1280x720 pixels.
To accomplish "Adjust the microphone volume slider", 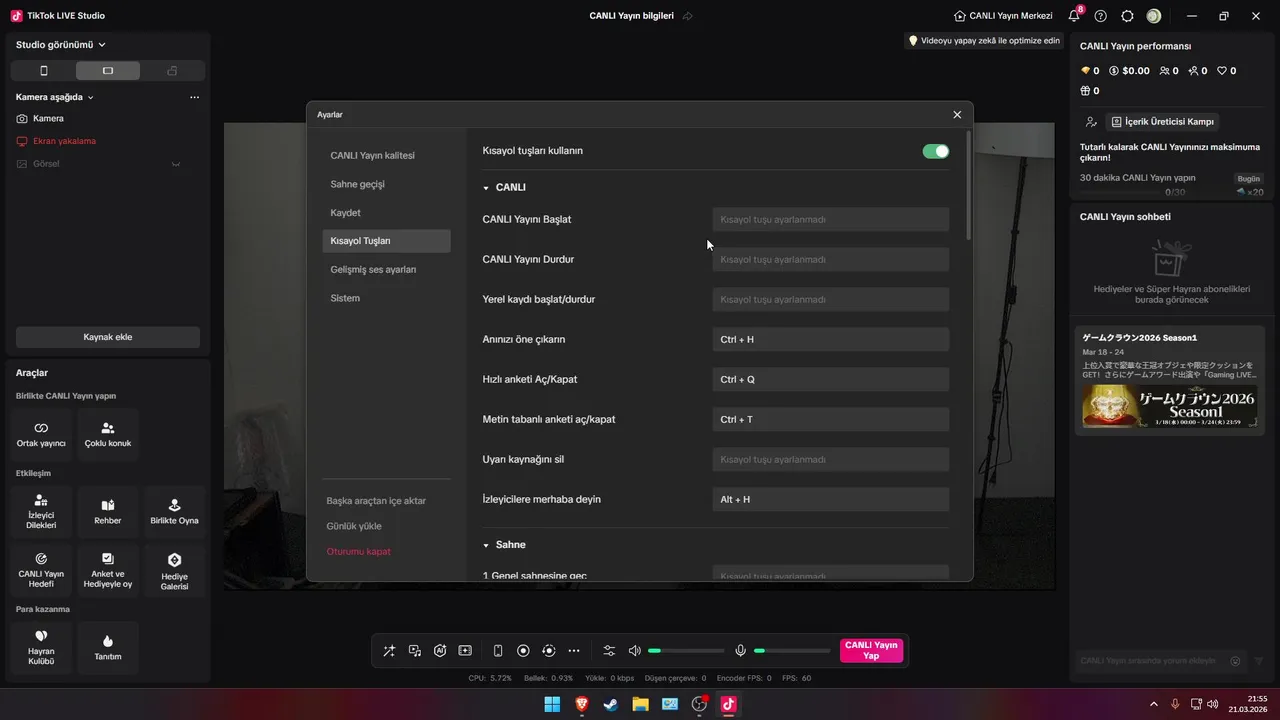I will click(x=792, y=651).
